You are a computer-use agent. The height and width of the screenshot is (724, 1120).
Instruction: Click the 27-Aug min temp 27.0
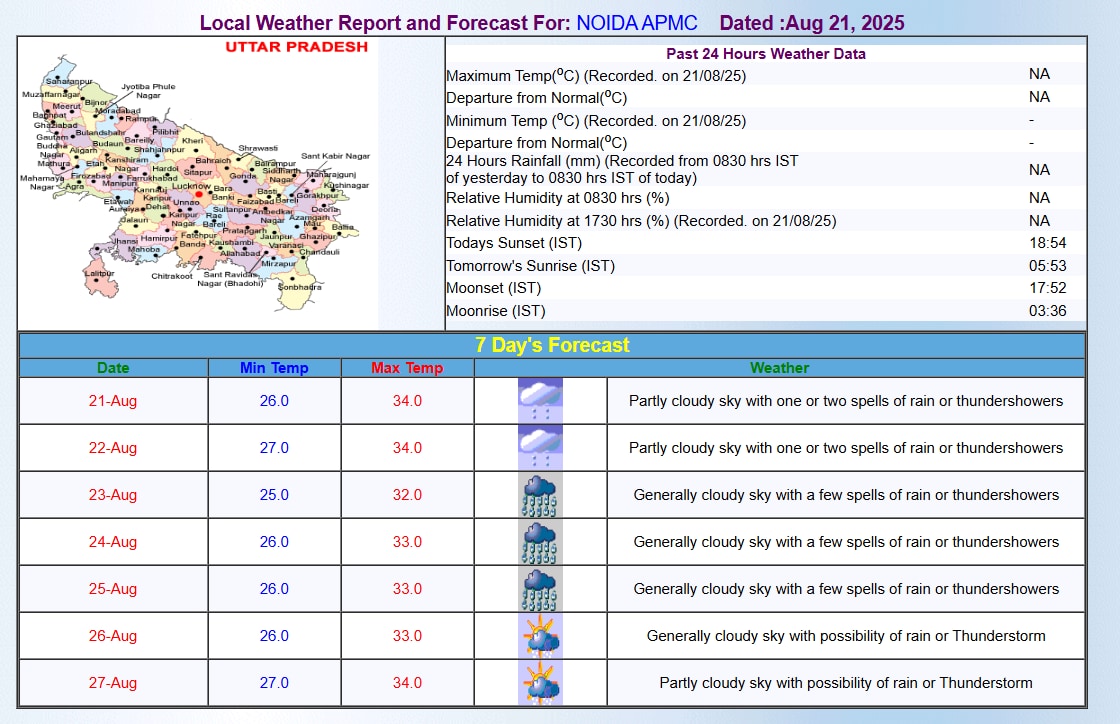coord(274,683)
